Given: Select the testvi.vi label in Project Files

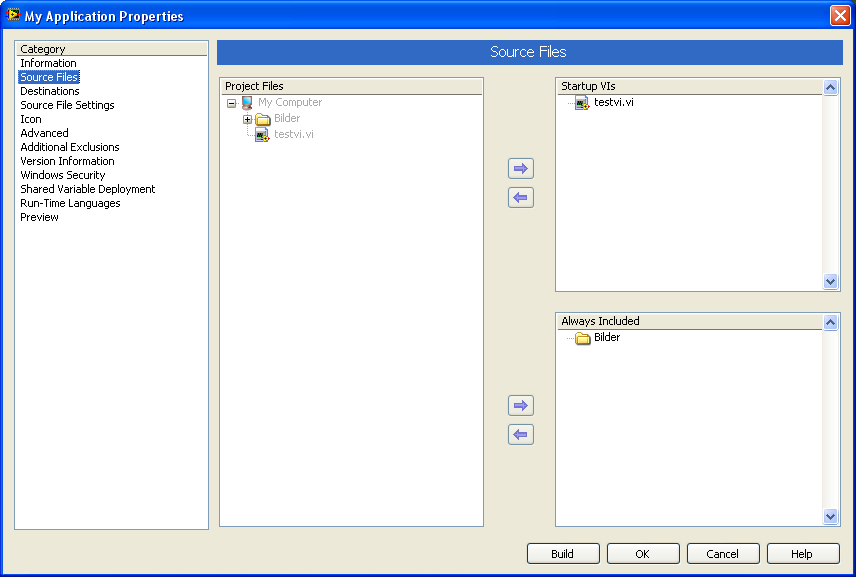Looking at the screenshot, I should 294,134.
